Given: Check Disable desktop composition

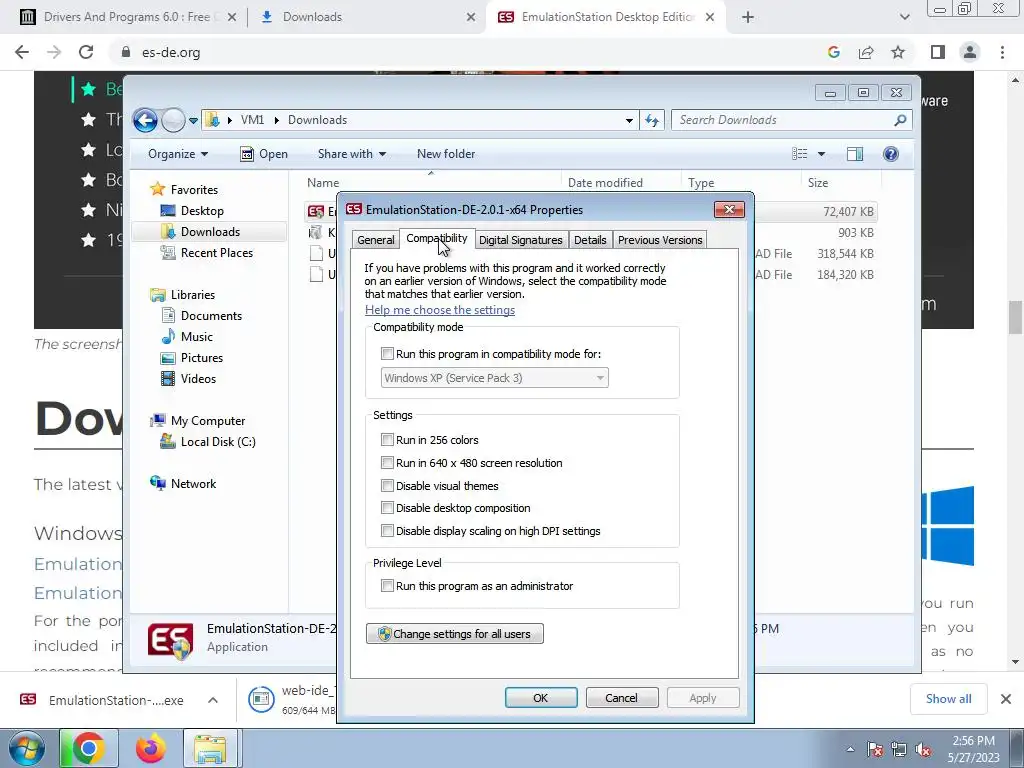Looking at the screenshot, I should (387, 508).
